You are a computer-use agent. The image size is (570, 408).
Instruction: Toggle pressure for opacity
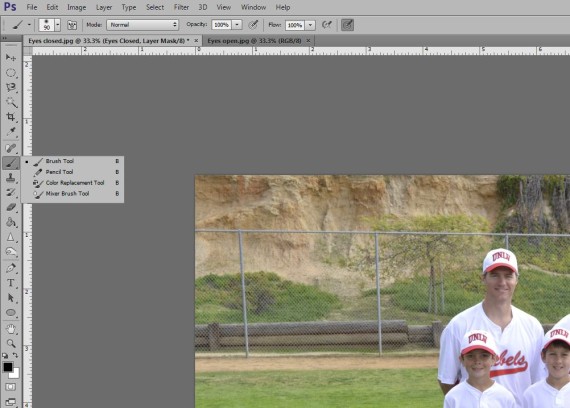(x=253, y=25)
